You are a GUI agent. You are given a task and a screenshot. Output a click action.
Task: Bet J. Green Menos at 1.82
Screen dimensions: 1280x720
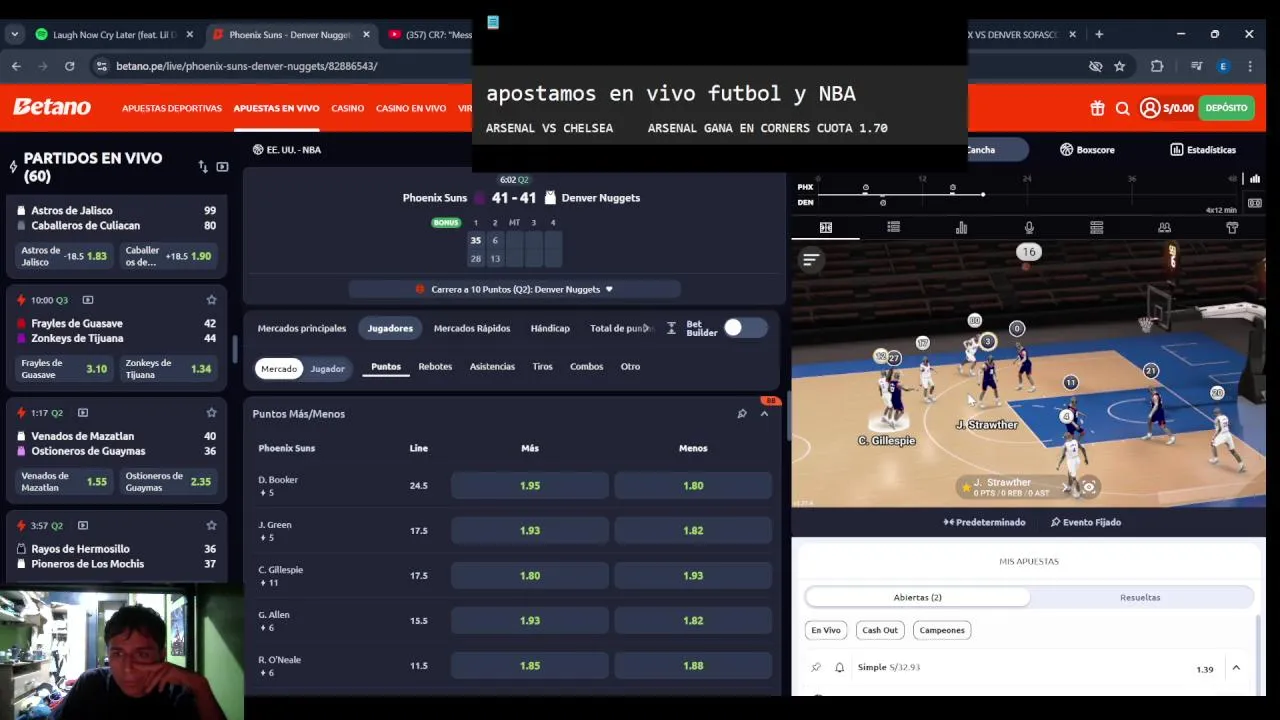[x=693, y=531]
